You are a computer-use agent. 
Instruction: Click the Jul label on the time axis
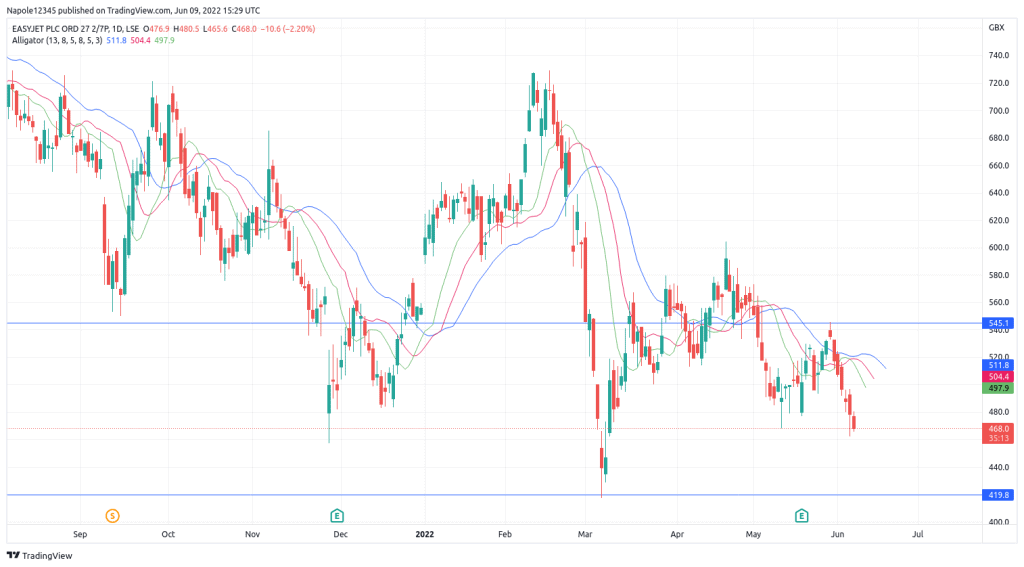pyautogui.click(x=918, y=534)
